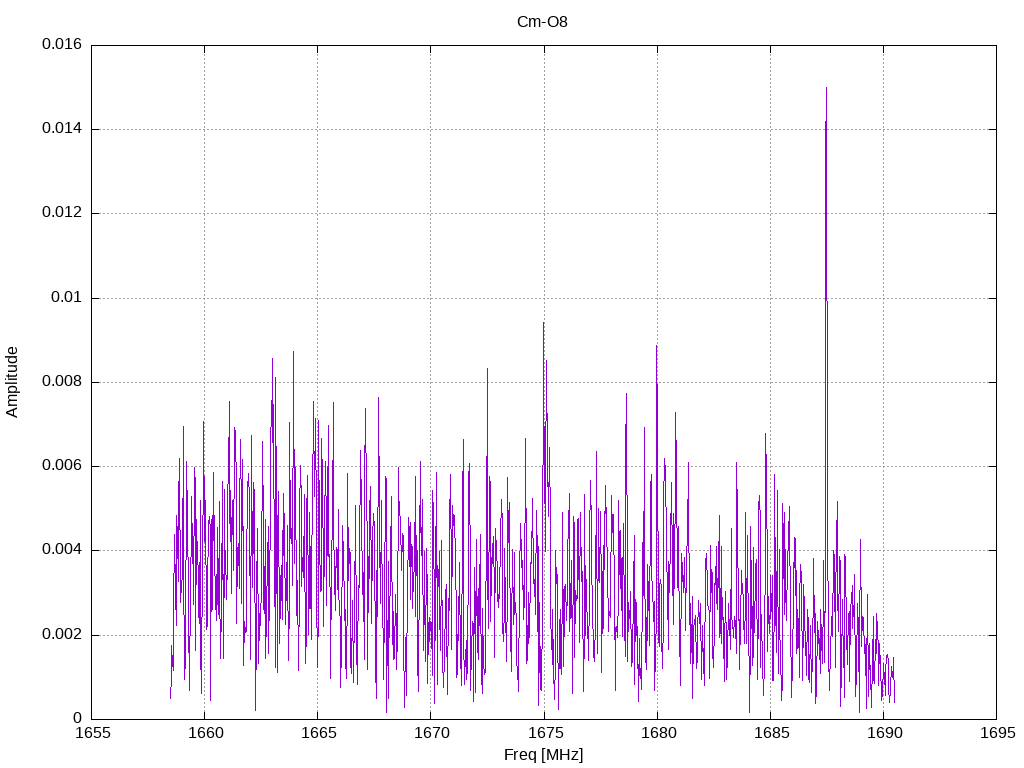Click the plot title Cm-O8

click(542, 22)
